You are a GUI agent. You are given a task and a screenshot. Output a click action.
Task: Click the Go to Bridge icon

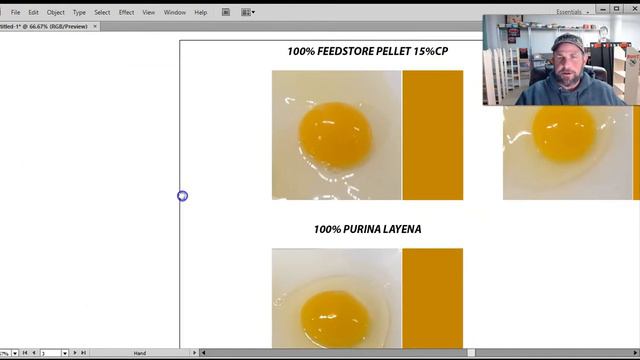pyautogui.click(x=226, y=12)
